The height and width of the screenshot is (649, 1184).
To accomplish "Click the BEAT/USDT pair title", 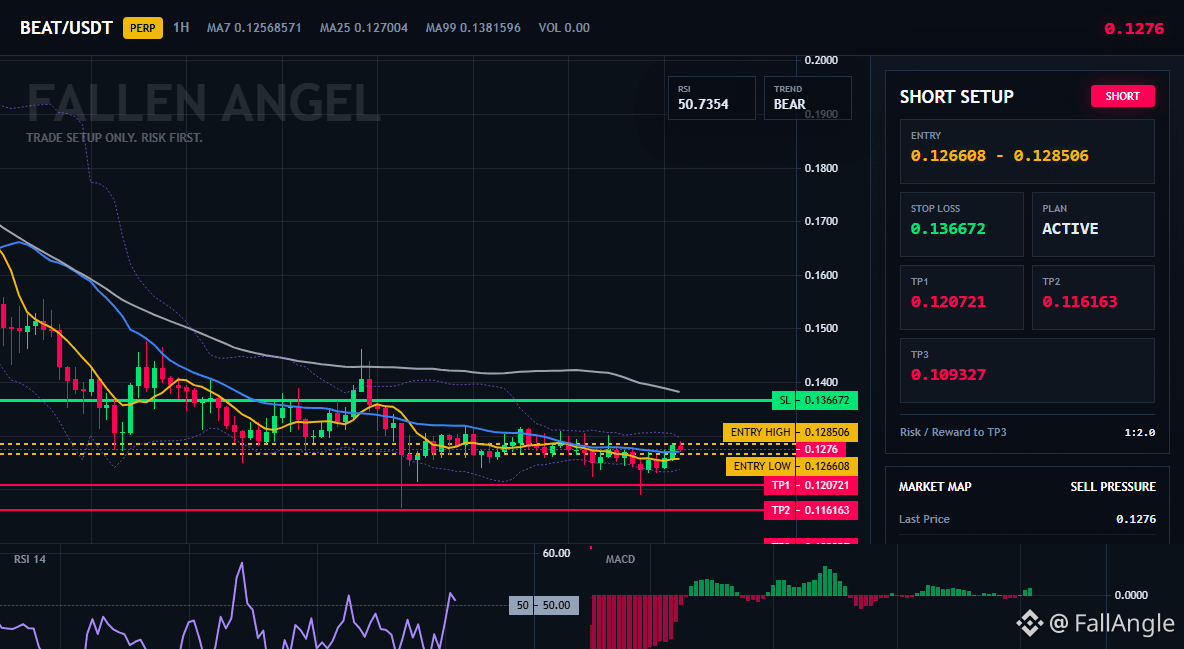I will pos(66,28).
